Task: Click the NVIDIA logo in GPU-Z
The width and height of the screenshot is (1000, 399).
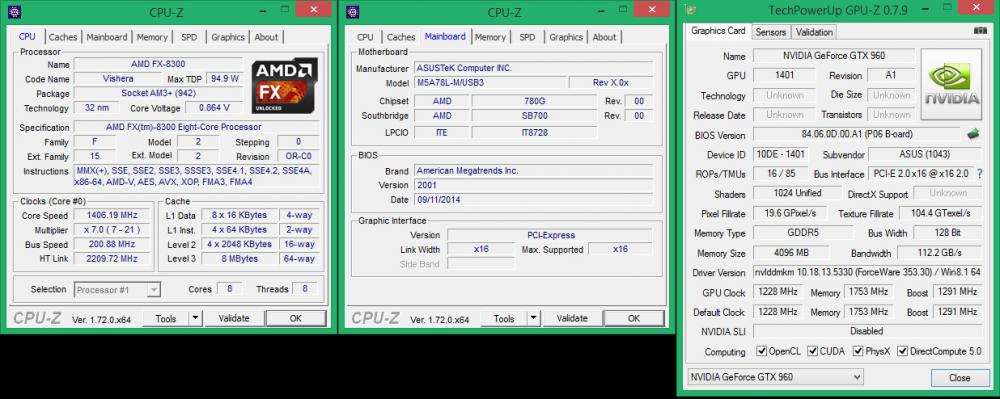Action: click(x=952, y=84)
